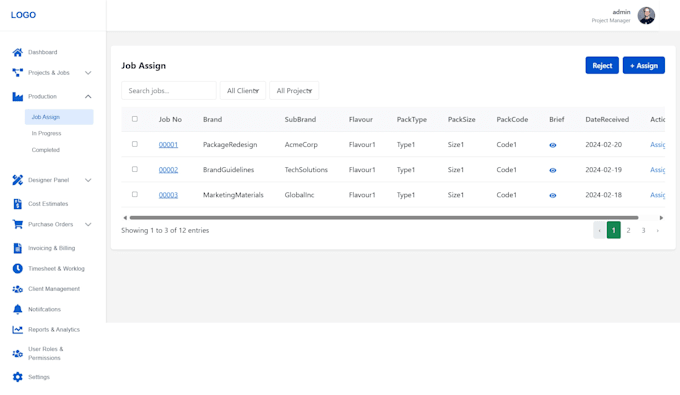View brief for job 00003 eye icon
The image size is (680, 395).
(x=552, y=196)
